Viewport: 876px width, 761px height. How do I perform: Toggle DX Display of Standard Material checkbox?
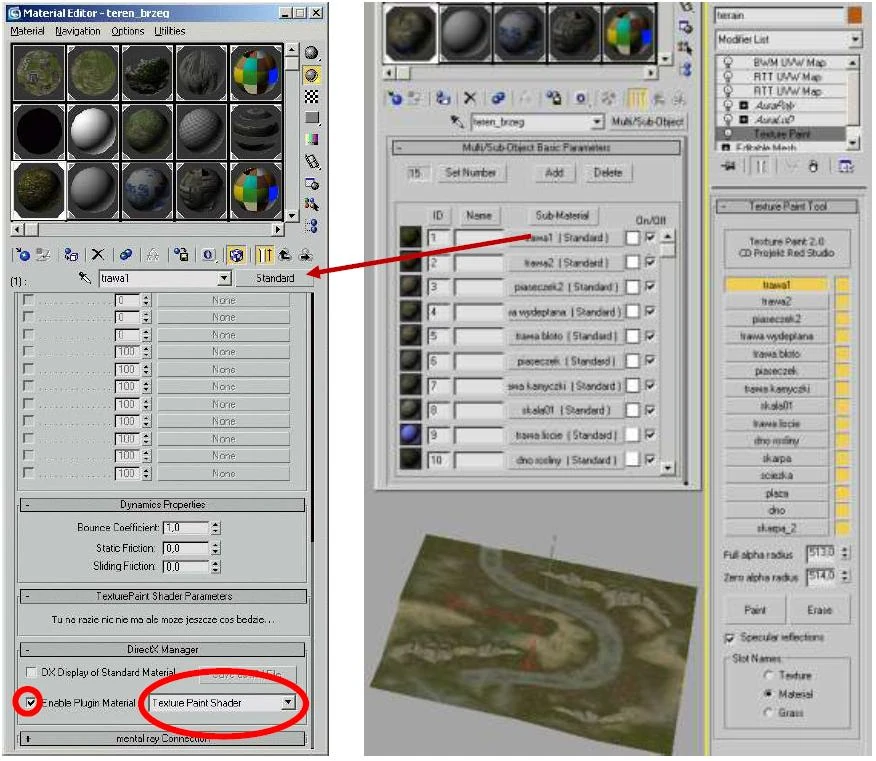point(31,672)
